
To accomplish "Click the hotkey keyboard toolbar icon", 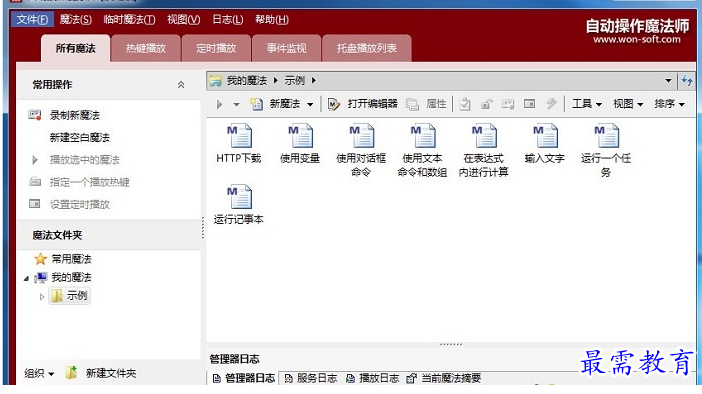I will click(508, 104).
